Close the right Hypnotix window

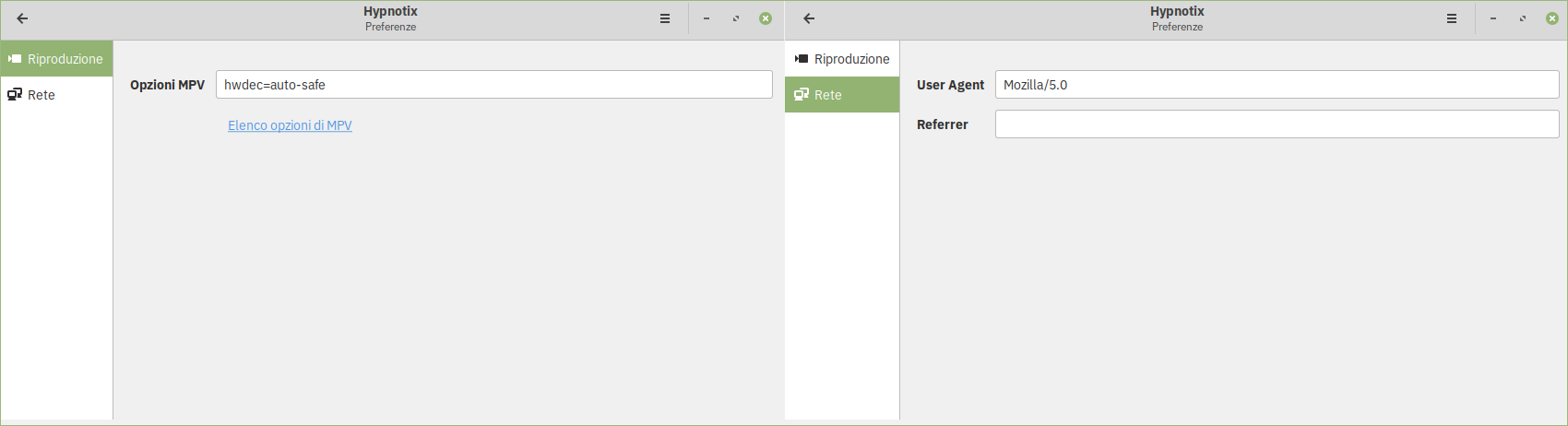click(1552, 18)
